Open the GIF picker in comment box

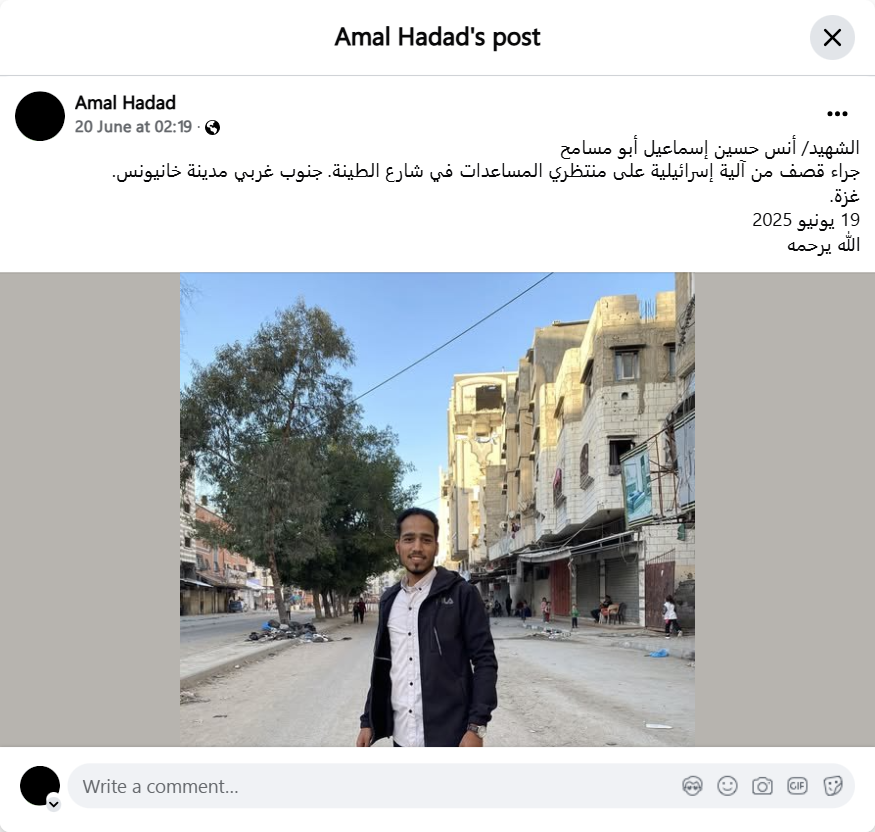pyautogui.click(x=797, y=786)
